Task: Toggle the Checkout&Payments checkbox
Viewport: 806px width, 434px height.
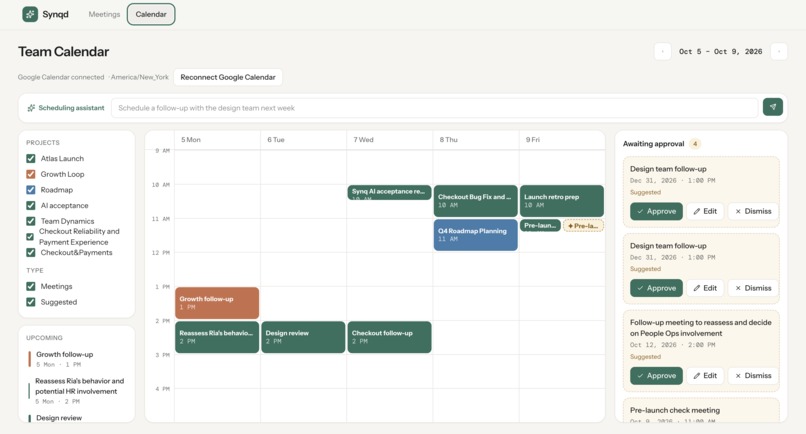Action: [x=31, y=252]
